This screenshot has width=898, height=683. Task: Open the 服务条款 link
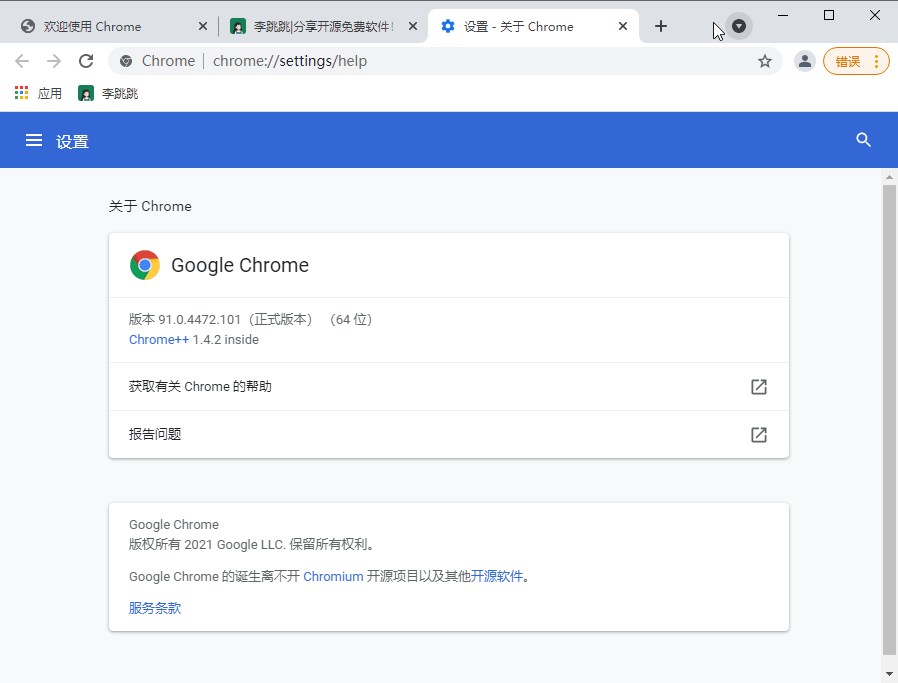[155, 608]
